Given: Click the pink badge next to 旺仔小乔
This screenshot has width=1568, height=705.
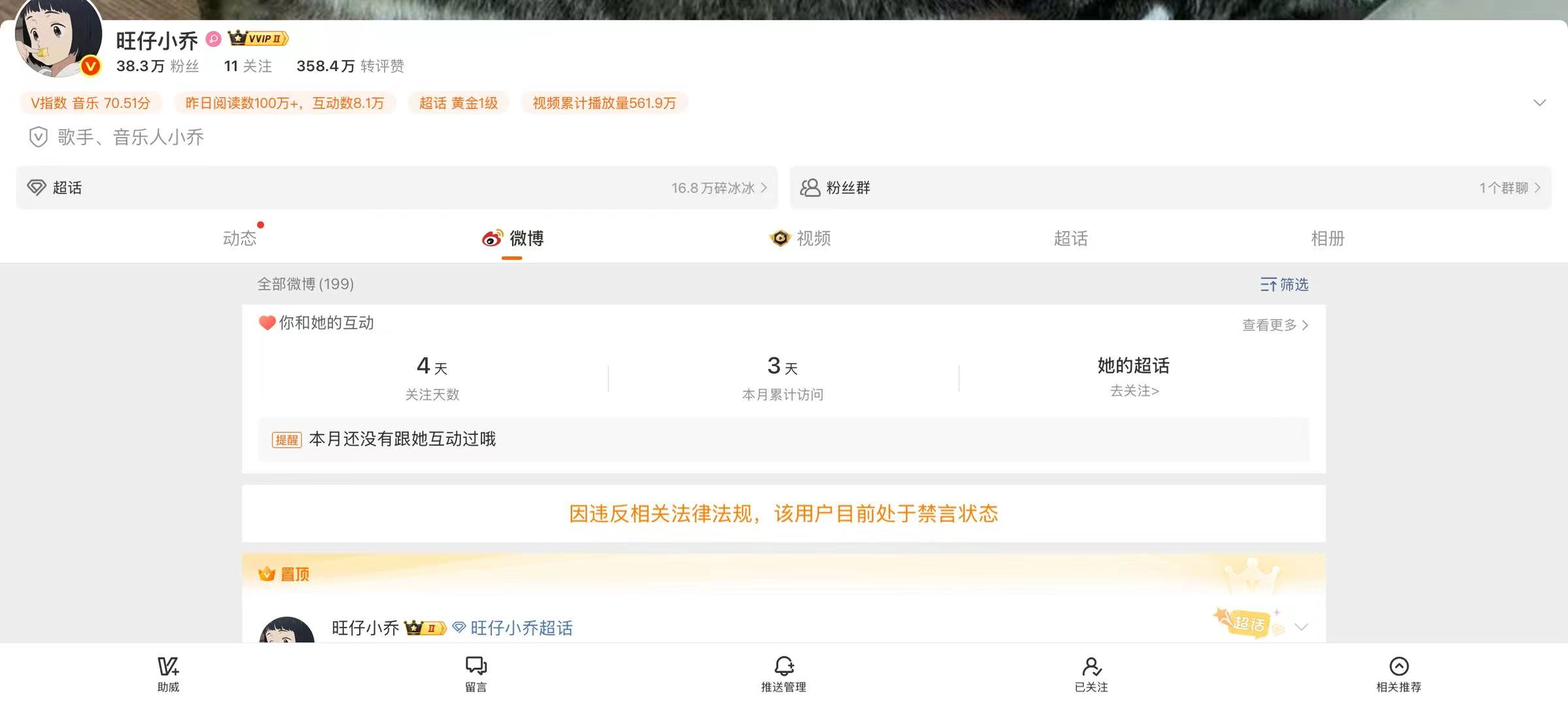Looking at the screenshot, I should click(214, 39).
